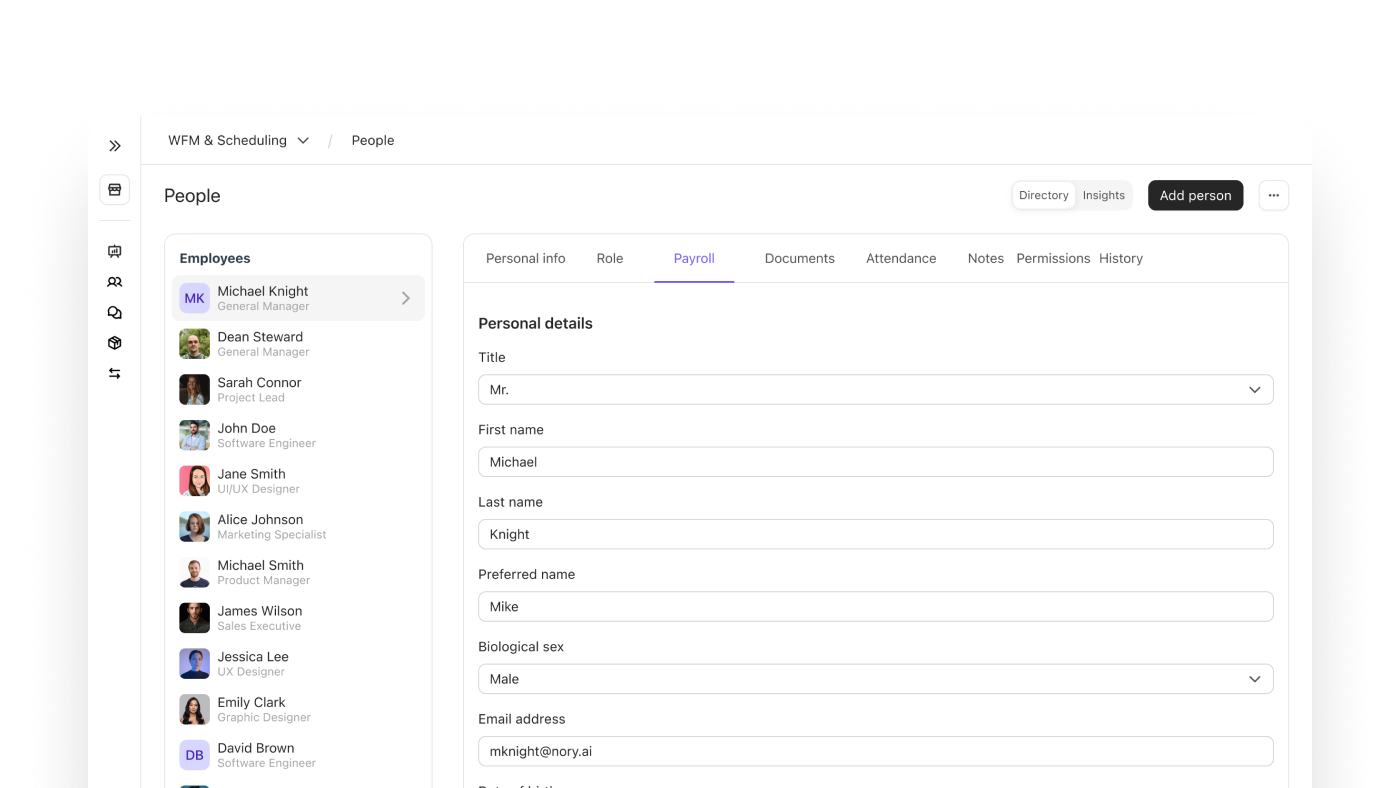Screen dimensions: 1400x788
Task: Select Sarah Connor from the employee list
Action: coord(259,389)
